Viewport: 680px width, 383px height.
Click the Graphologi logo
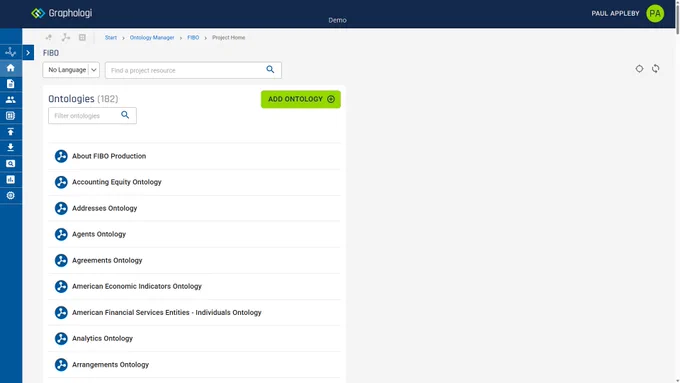(62, 13)
